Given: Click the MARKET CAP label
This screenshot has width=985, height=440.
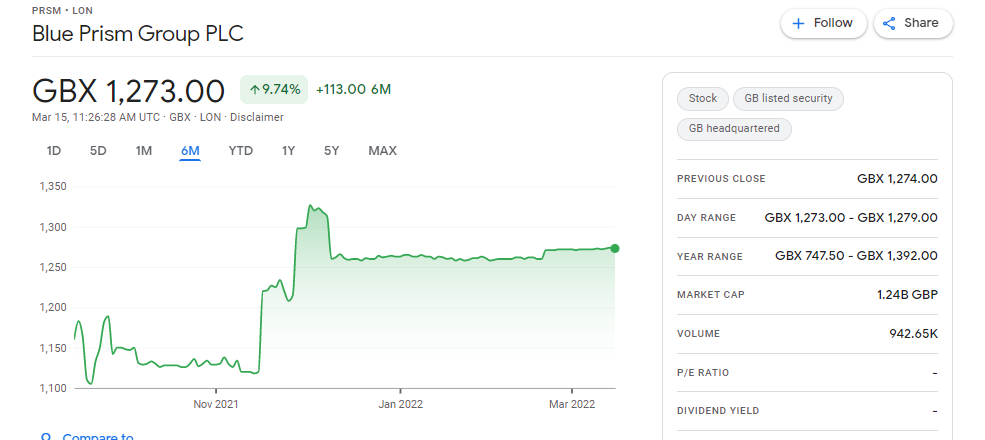Looking at the screenshot, I should pos(710,295).
